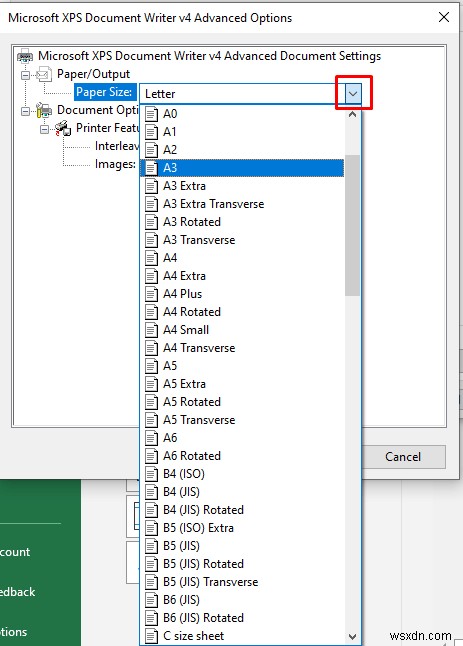This screenshot has width=463, height=646.
Task: Choose B4 (JIS) paper size
Action: tap(242, 492)
